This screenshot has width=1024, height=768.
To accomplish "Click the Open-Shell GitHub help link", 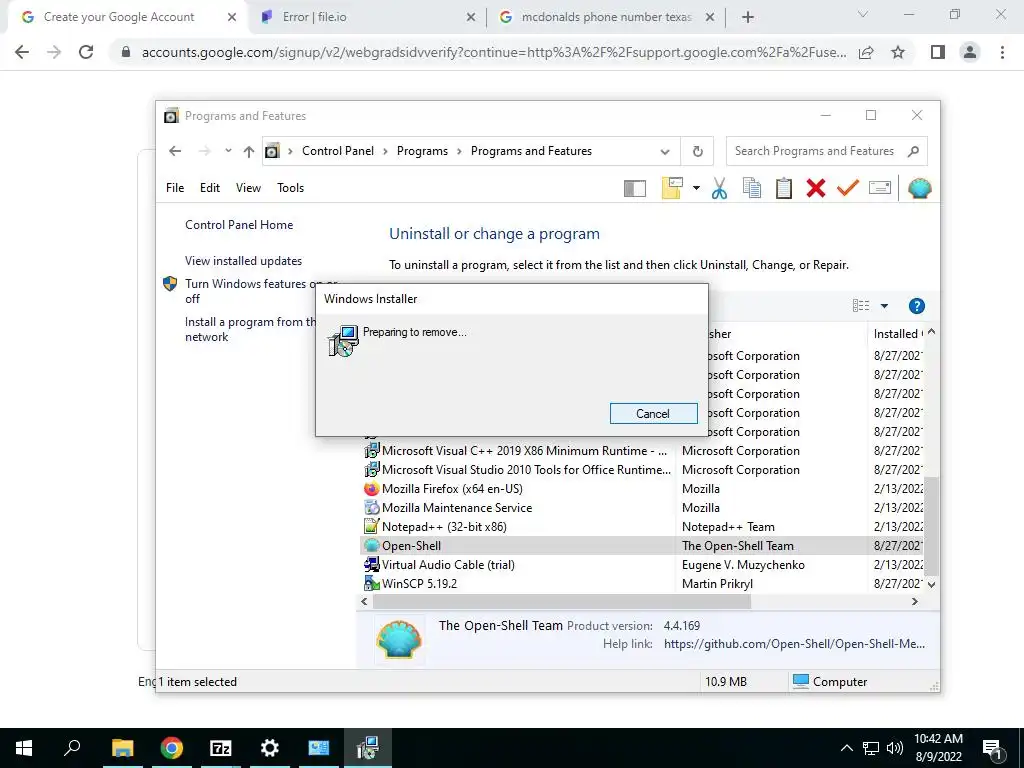I will point(794,644).
